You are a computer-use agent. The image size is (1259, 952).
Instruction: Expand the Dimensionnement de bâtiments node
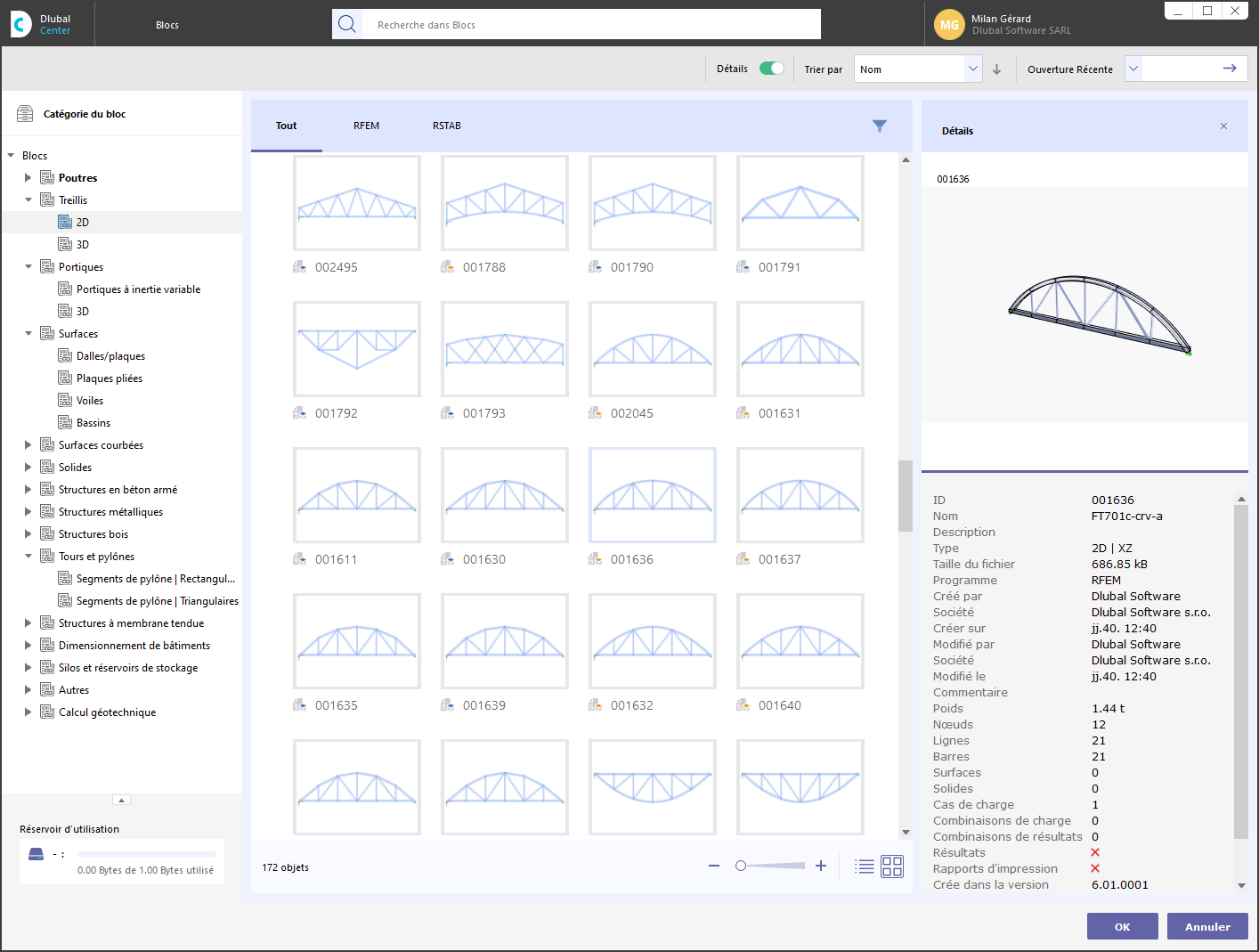pyautogui.click(x=28, y=646)
